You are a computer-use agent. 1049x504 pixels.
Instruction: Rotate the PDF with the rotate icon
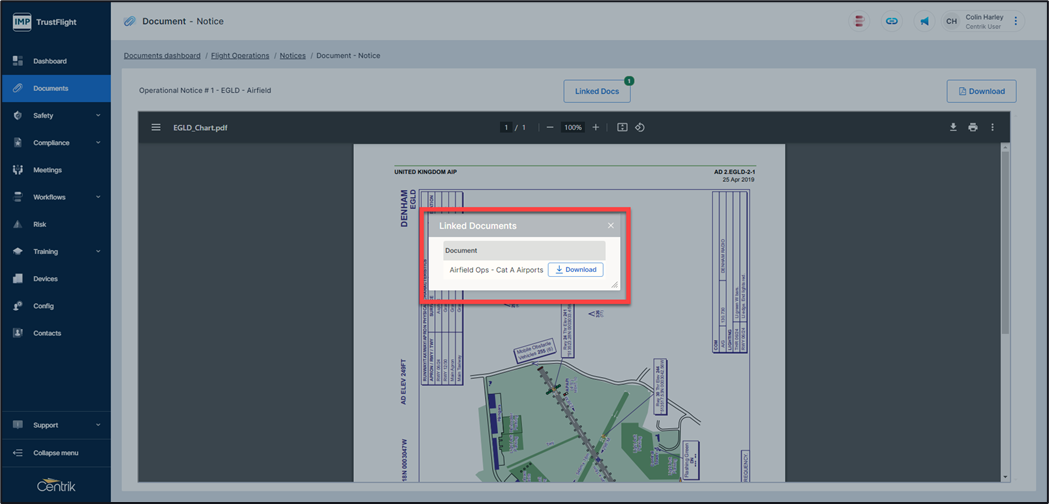640,128
